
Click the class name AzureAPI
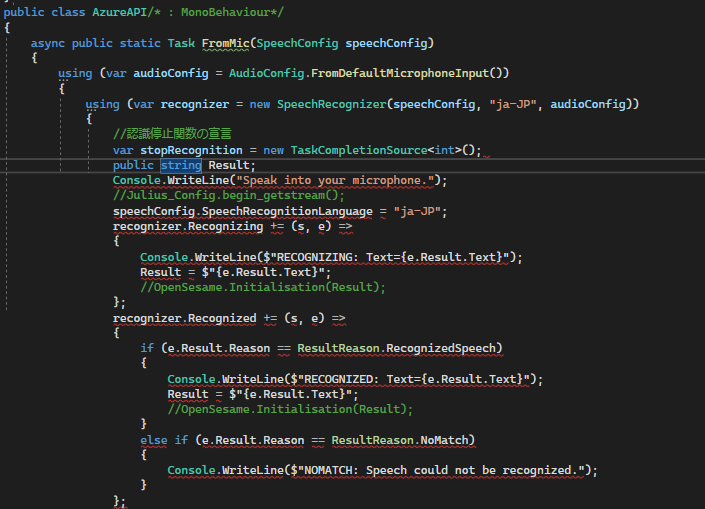pos(120,12)
